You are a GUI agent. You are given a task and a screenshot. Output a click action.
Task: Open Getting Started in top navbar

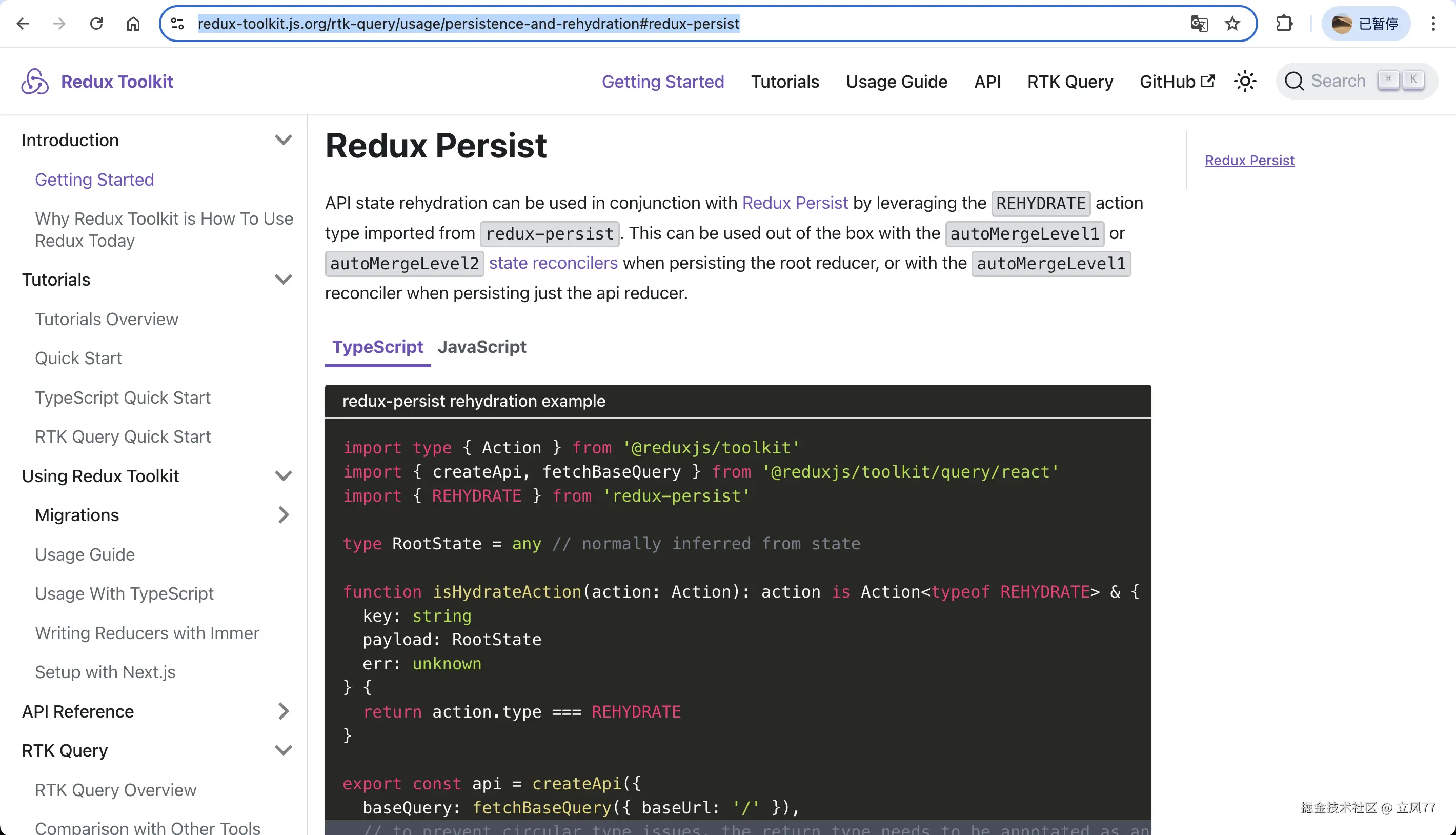pyautogui.click(x=663, y=82)
